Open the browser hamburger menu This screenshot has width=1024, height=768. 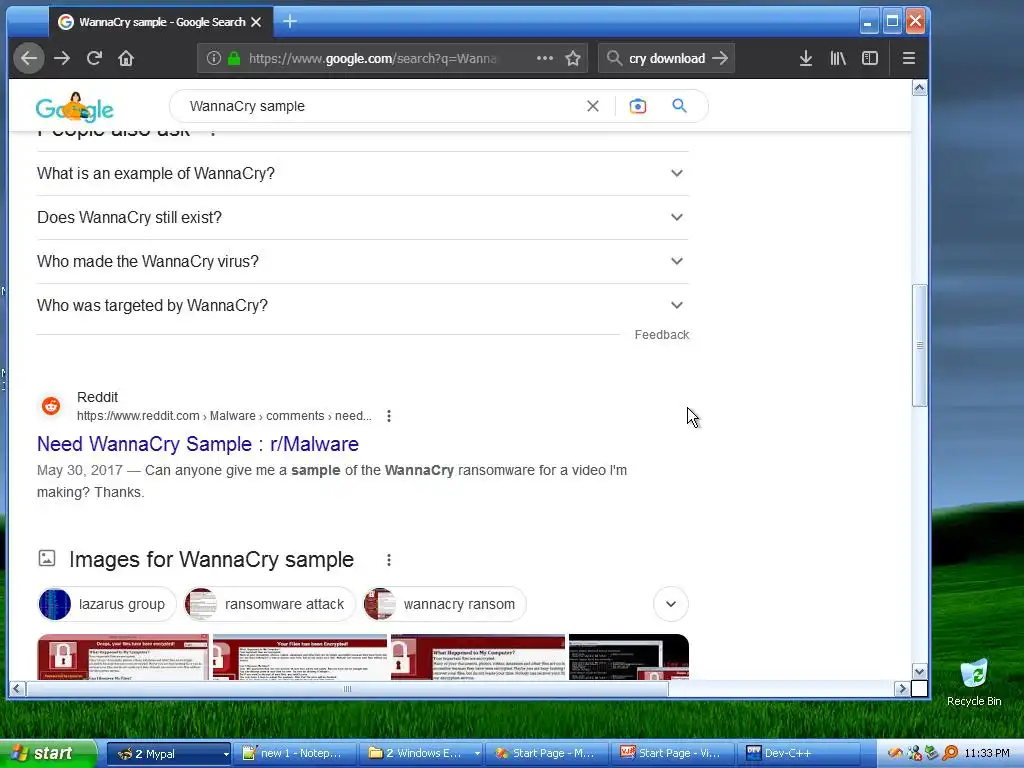click(908, 58)
